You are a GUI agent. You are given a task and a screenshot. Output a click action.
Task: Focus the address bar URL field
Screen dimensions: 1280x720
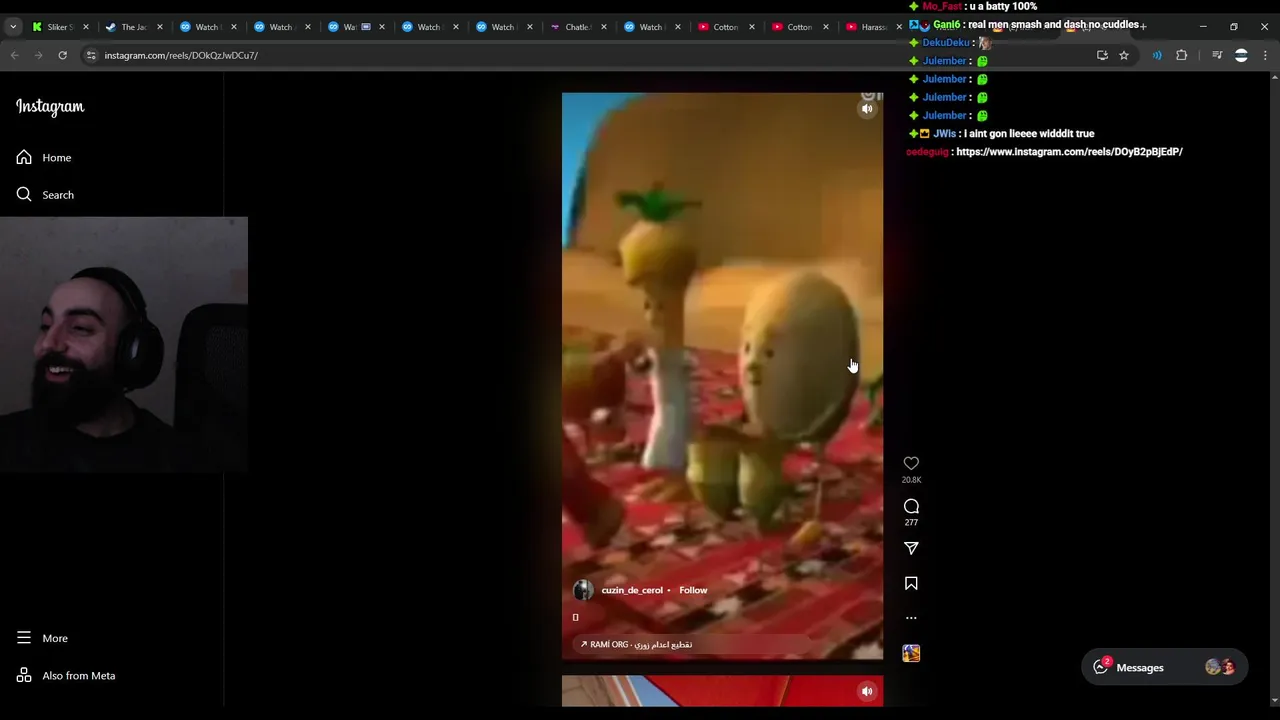point(590,55)
